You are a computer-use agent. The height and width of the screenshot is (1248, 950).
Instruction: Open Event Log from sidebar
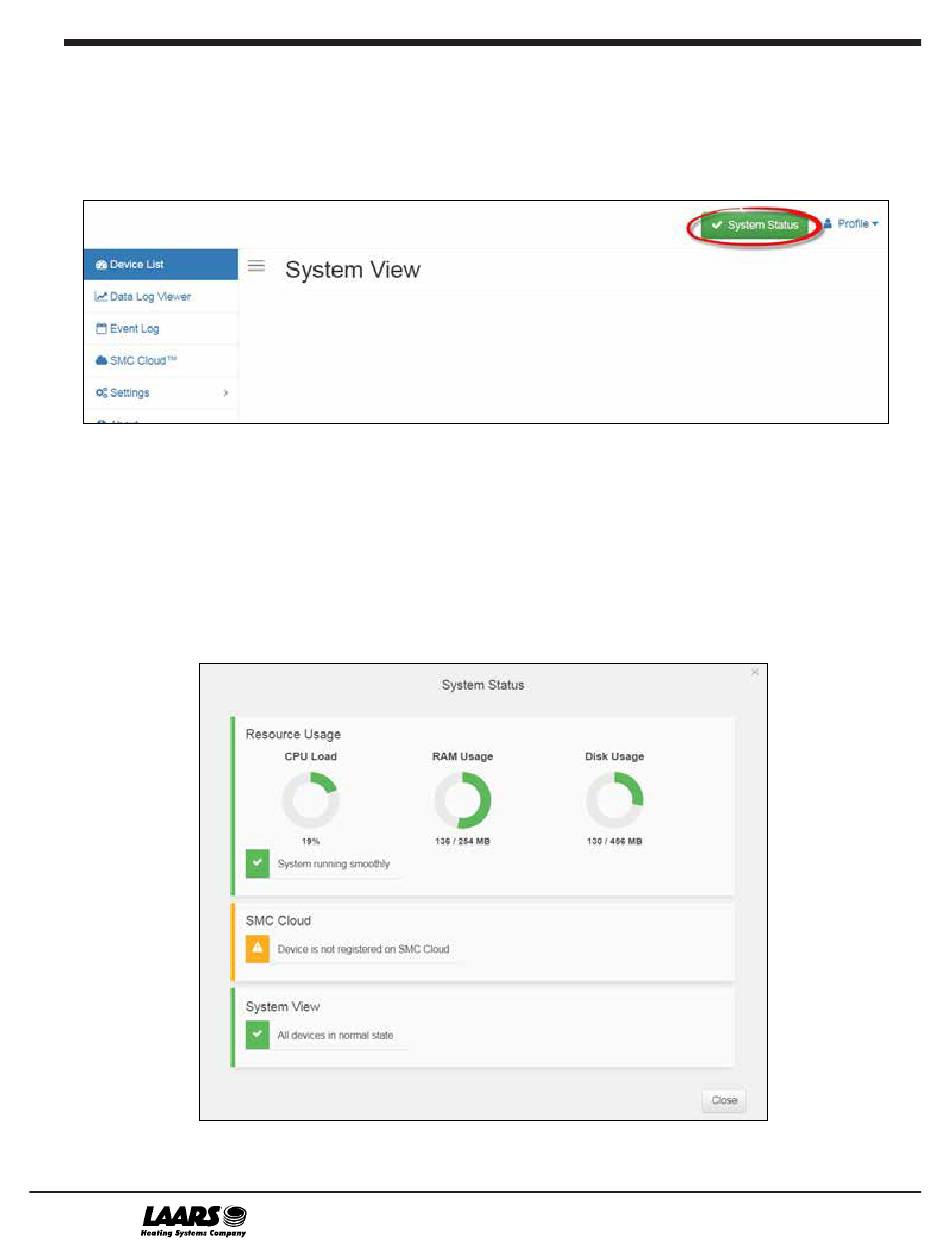click(x=160, y=328)
